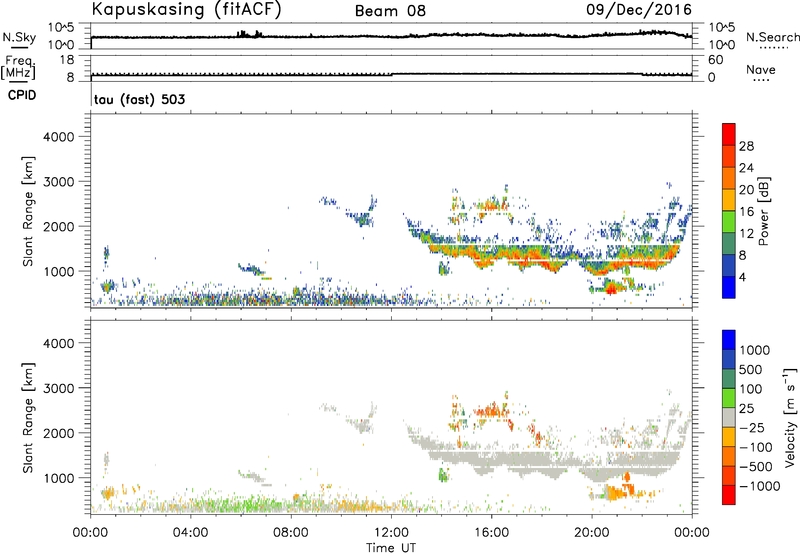Click the '16:00' time axis tick label
The width and height of the screenshot is (800, 554).
coord(491,533)
